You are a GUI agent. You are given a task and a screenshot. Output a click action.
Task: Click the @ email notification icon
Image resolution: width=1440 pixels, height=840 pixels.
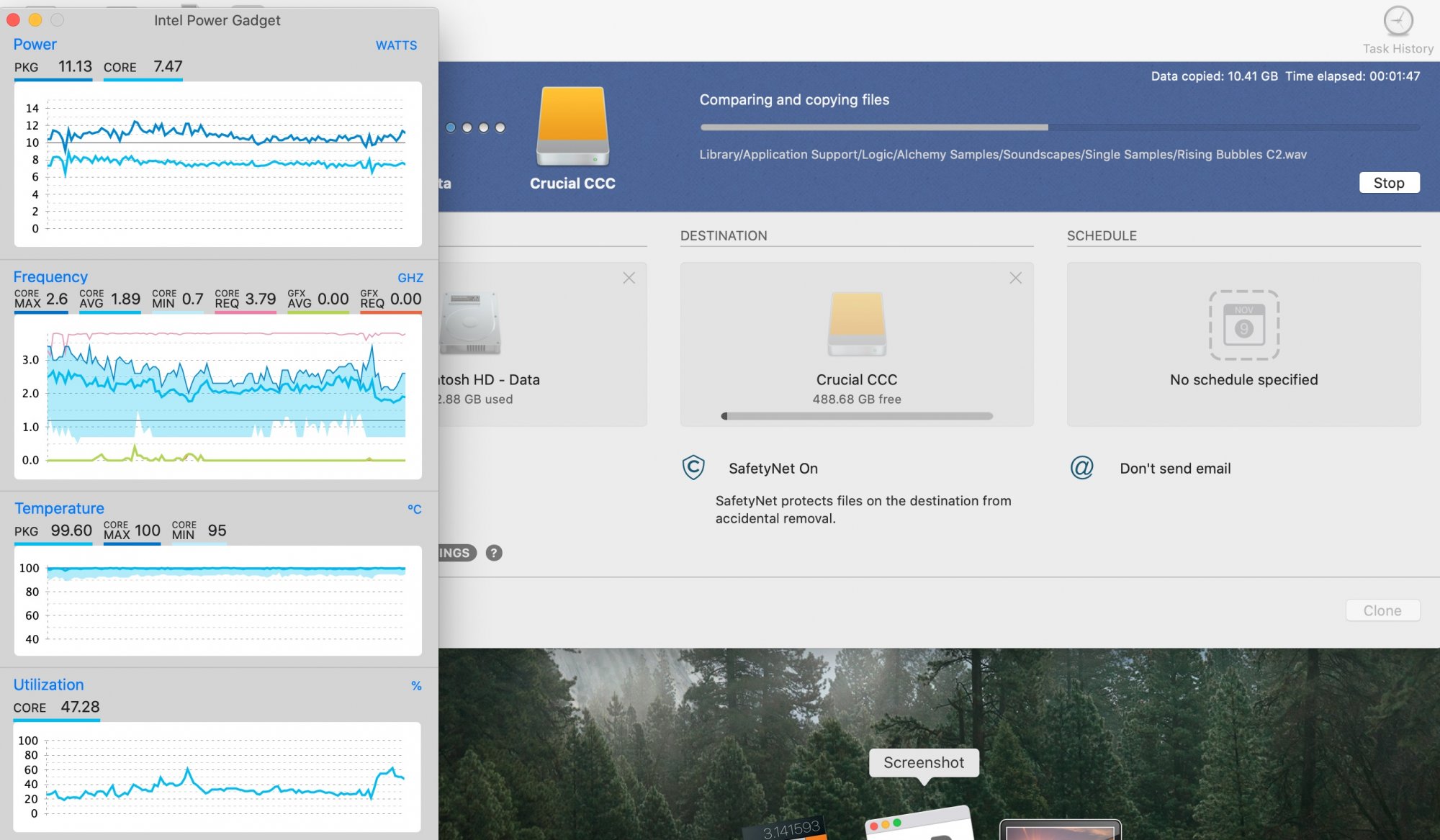pyautogui.click(x=1081, y=468)
